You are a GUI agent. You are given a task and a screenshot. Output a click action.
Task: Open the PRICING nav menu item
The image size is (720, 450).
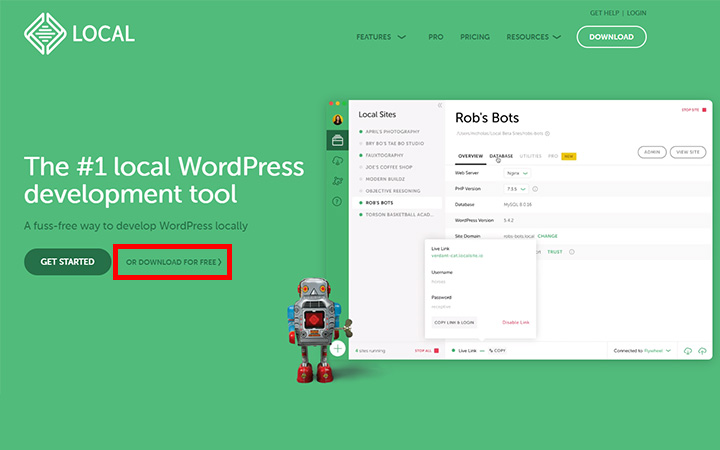475,37
